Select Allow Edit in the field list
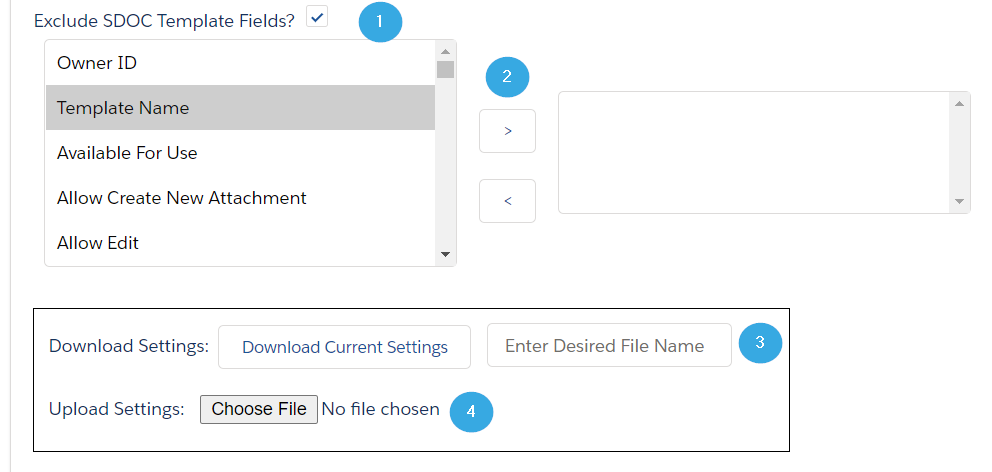 (240, 243)
